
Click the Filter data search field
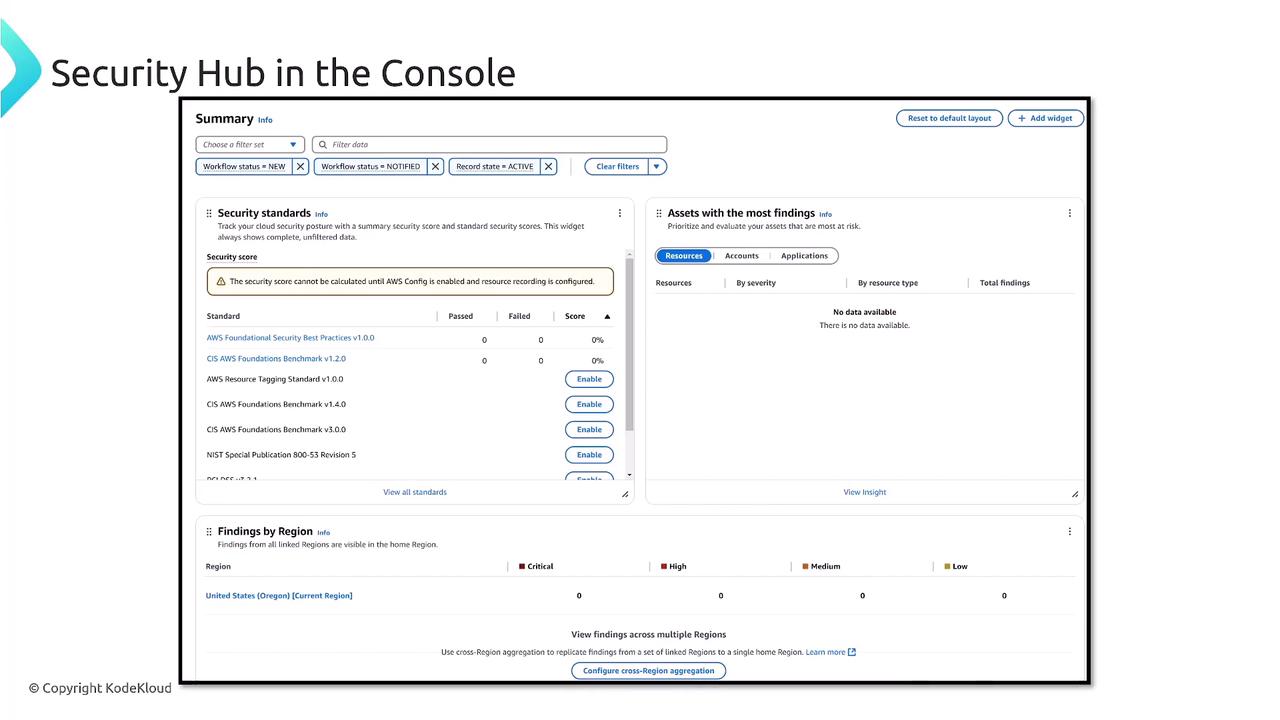coord(489,145)
